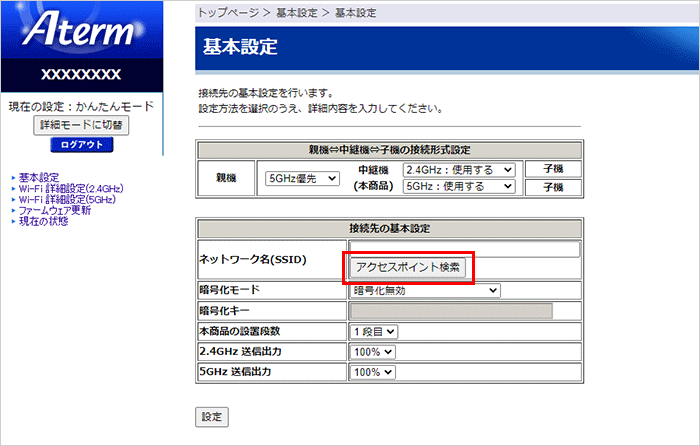Click トップページ in the breadcrumb

pos(226,12)
